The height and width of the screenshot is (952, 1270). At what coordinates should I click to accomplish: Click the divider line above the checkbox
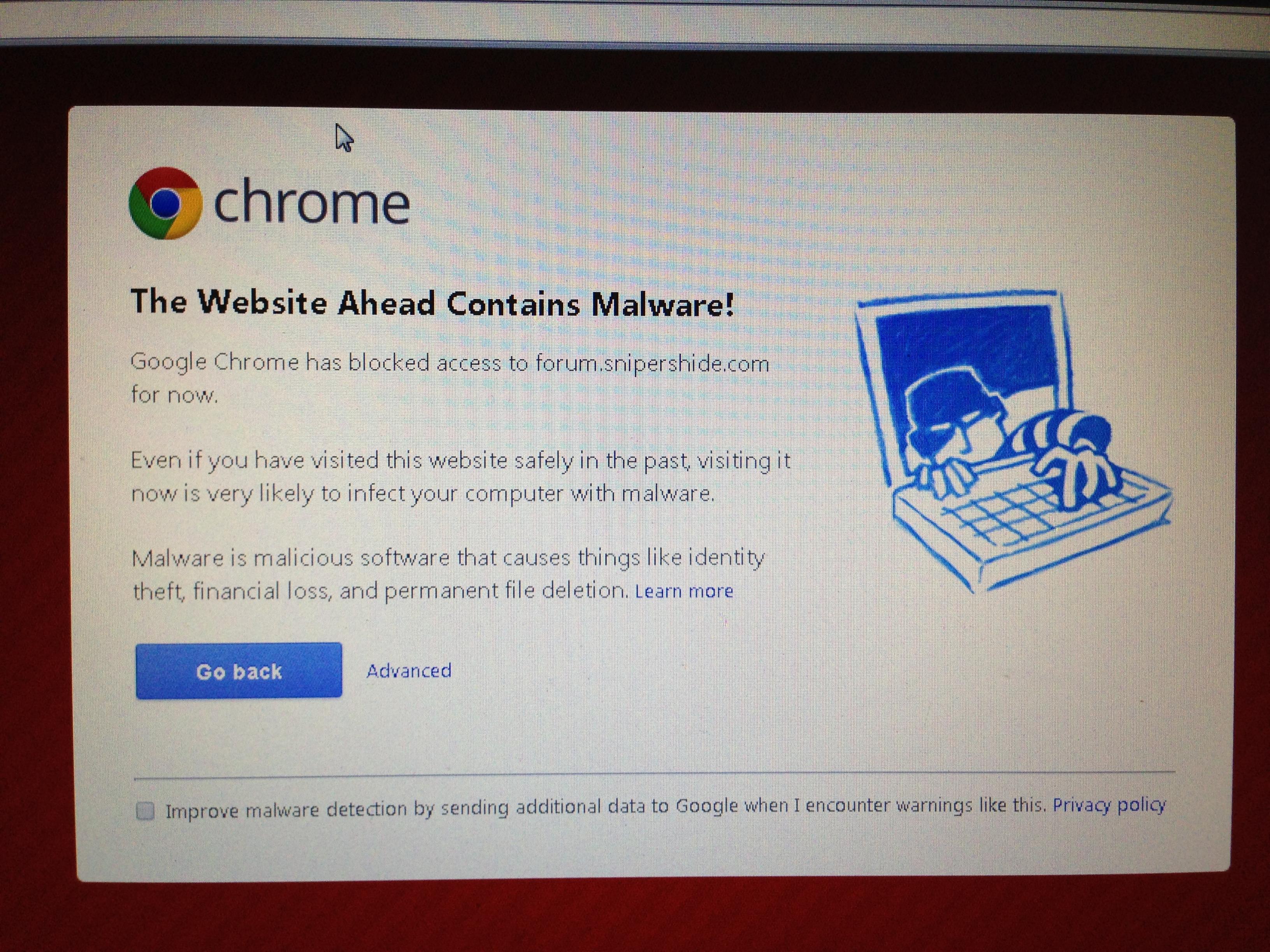point(655,775)
